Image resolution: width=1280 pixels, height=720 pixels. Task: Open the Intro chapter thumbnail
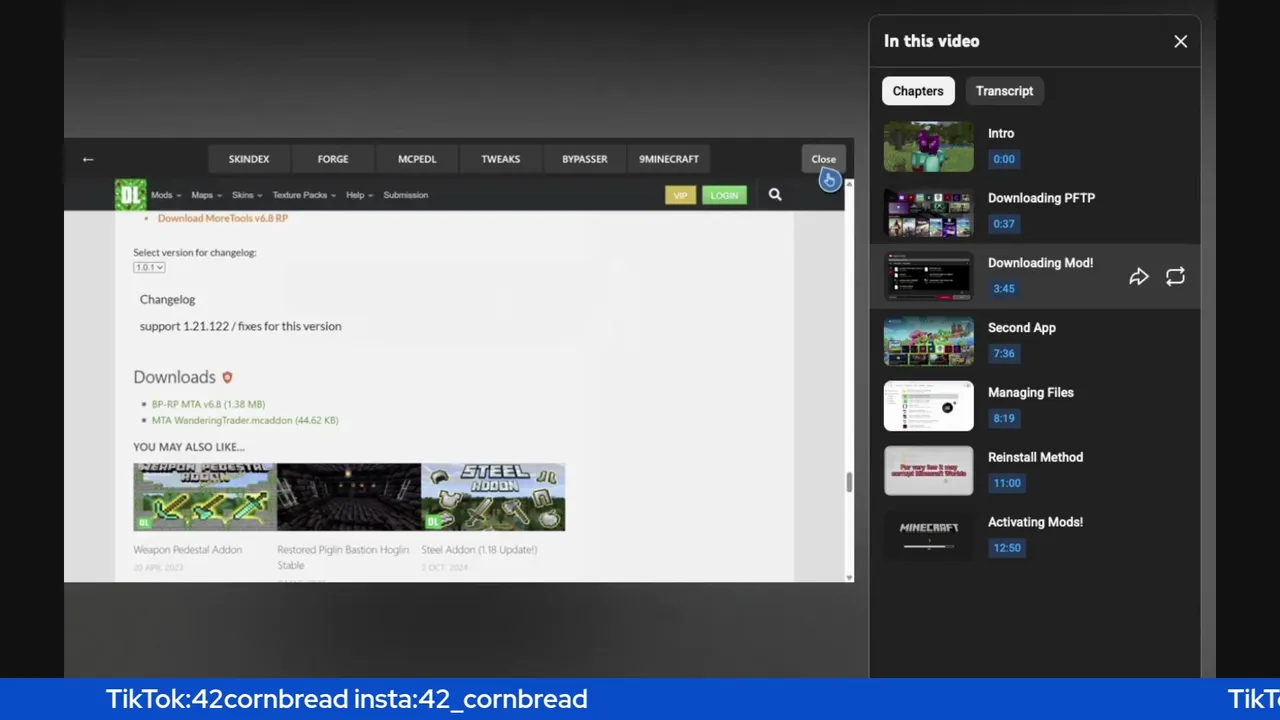[x=928, y=146]
